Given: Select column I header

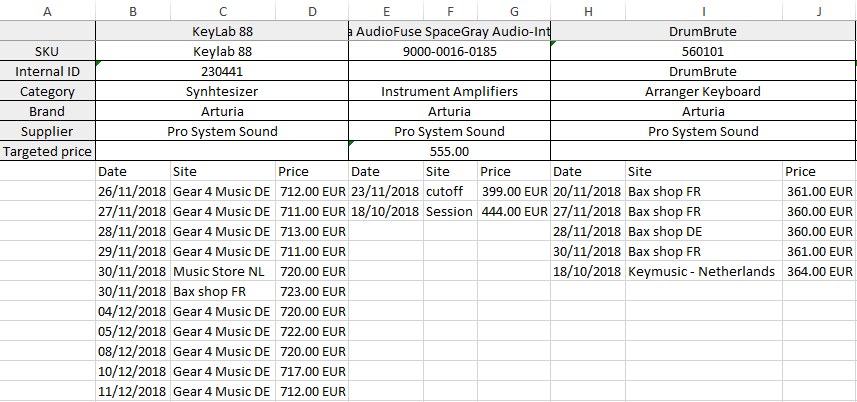Looking at the screenshot, I should [x=704, y=11].
